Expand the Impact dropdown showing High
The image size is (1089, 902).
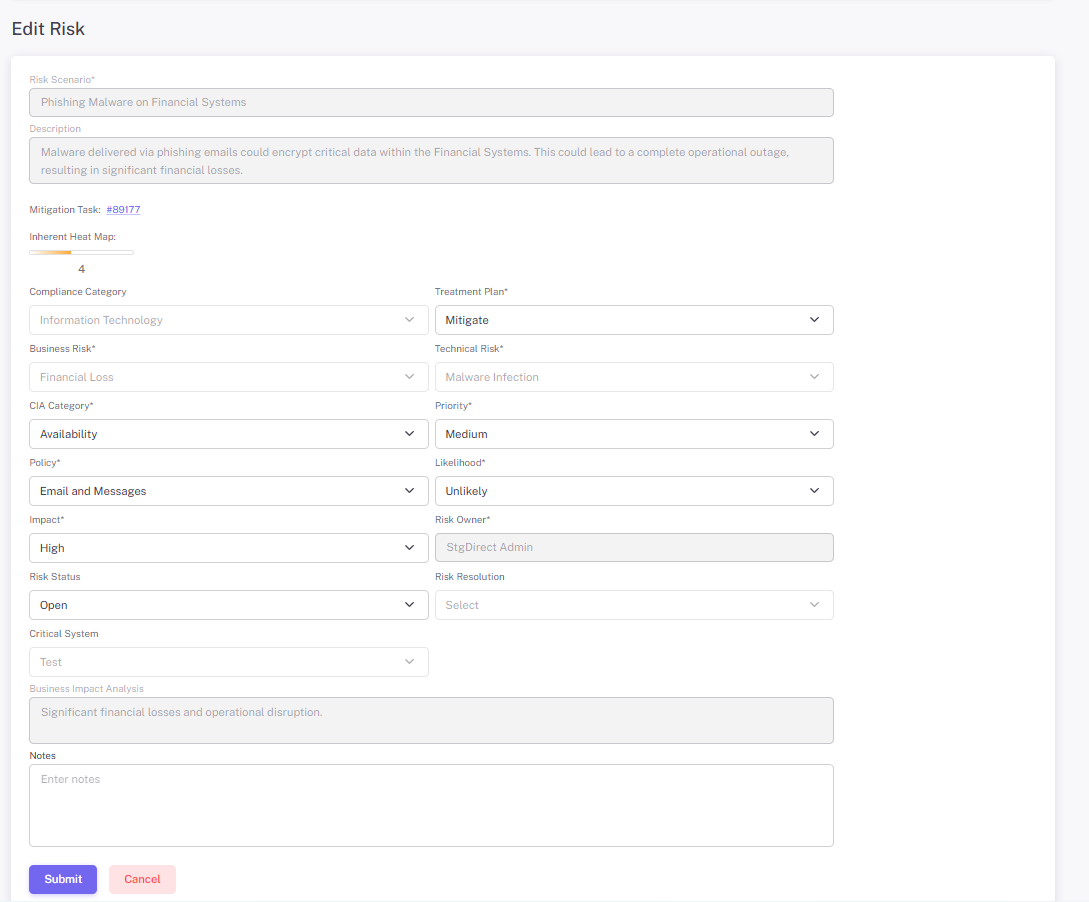coord(228,548)
